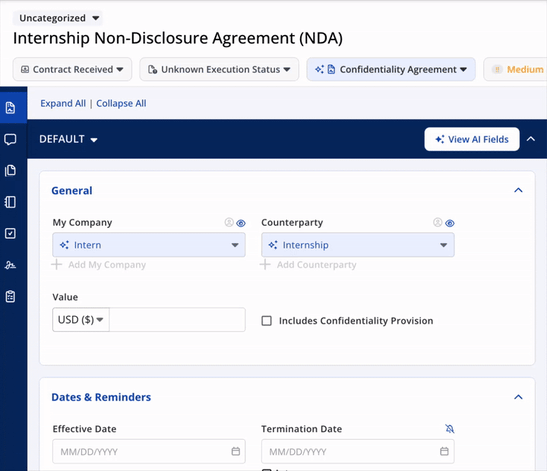Viewport: 547px width, 471px height.
Task: Click the View AI Fields button
Action: click(x=472, y=139)
